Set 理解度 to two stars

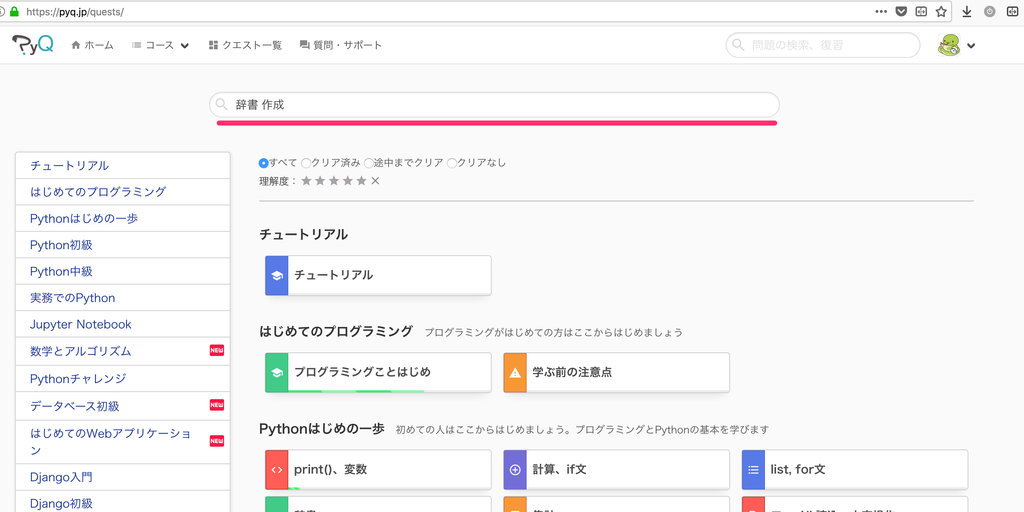pos(320,181)
